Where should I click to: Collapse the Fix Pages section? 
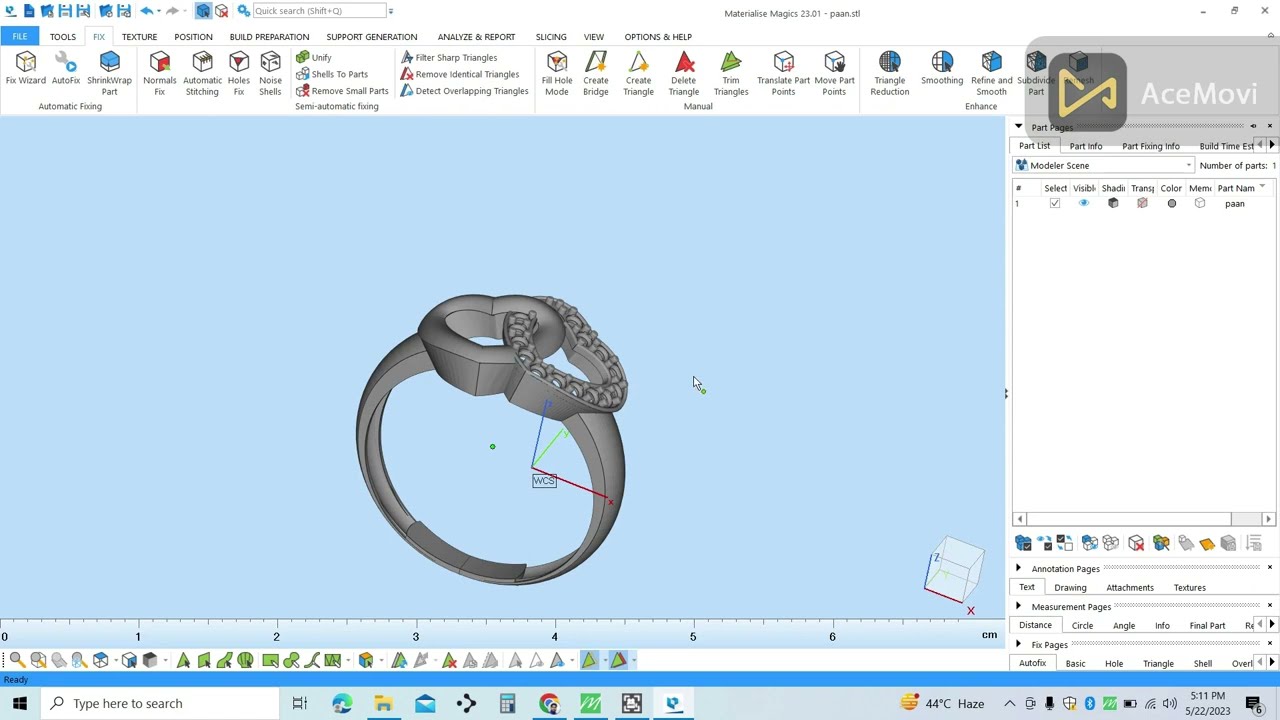1018,644
